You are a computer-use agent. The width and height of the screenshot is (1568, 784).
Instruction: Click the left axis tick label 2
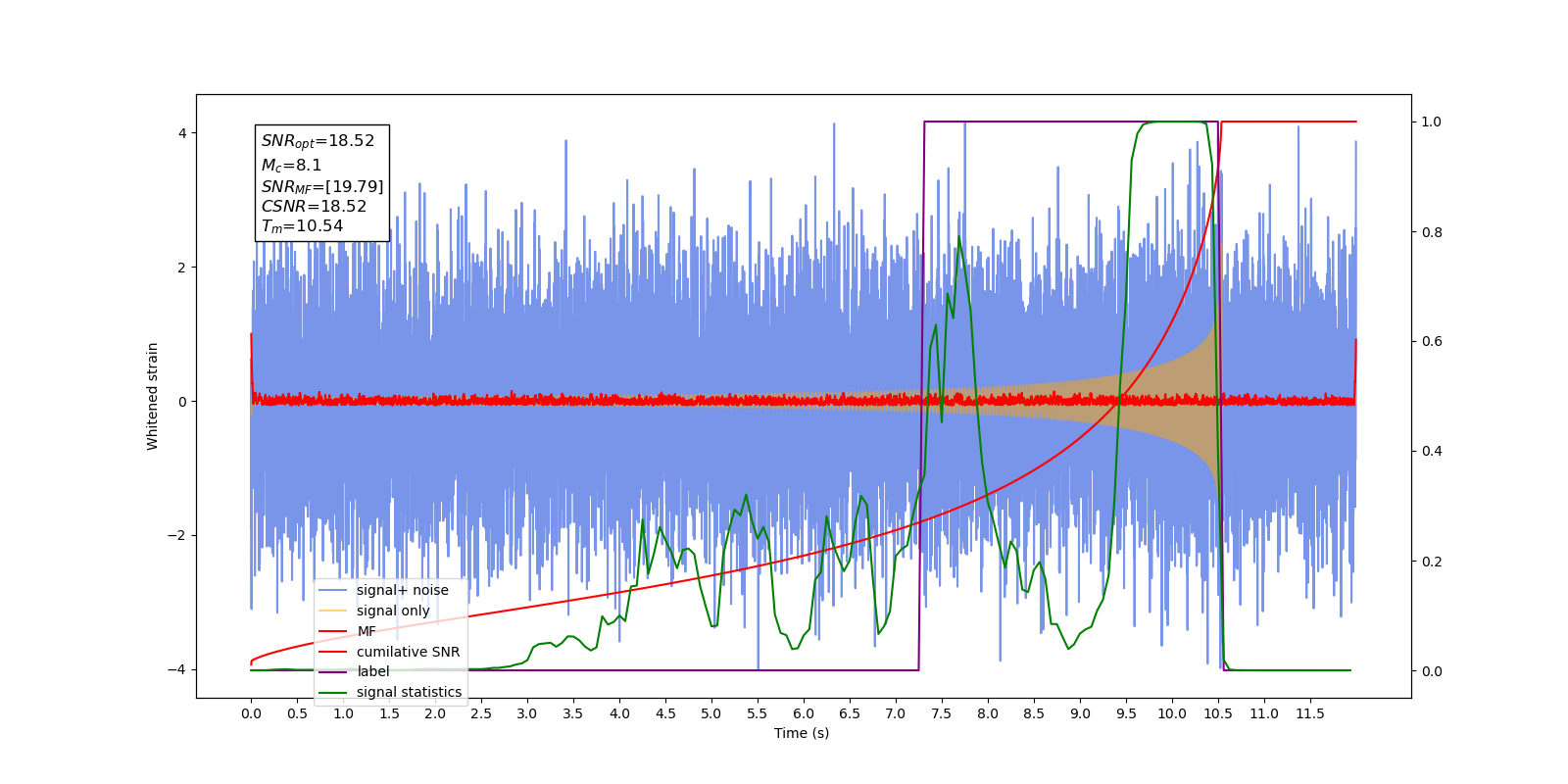click(182, 268)
